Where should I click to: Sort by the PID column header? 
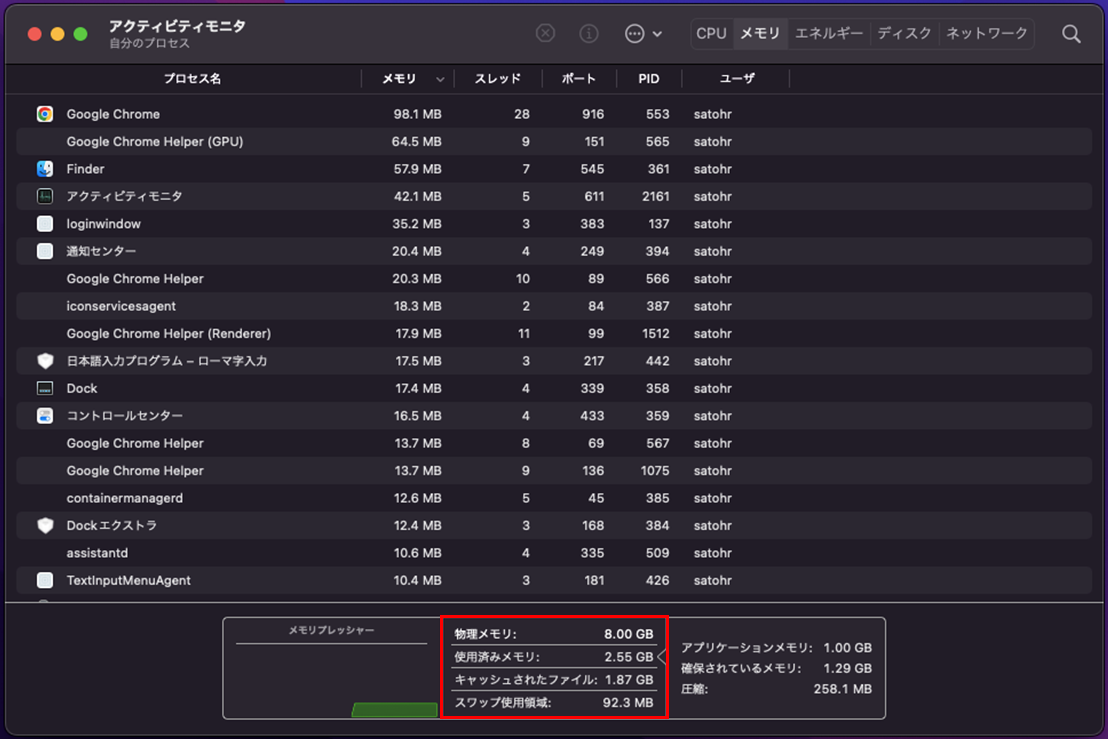click(649, 78)
